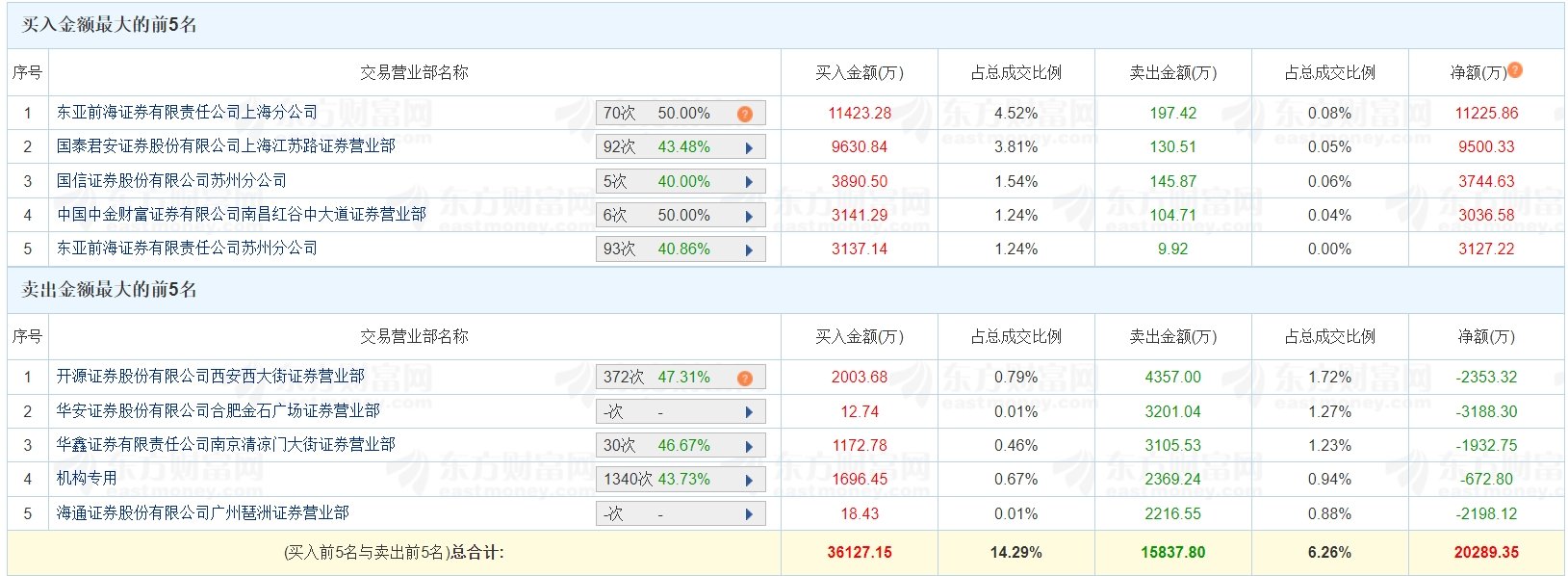Select the buy amount 2003.68

(x=860, y=378)
